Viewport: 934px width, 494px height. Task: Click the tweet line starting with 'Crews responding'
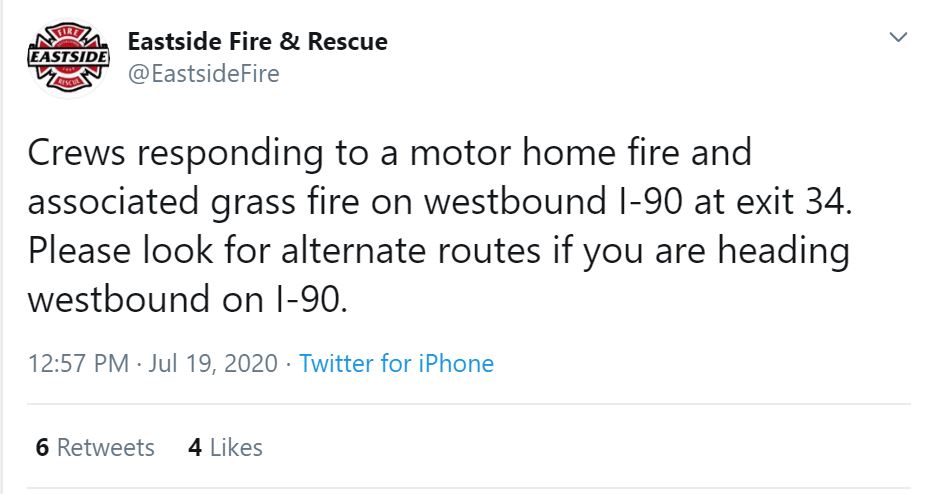(389, 154)
